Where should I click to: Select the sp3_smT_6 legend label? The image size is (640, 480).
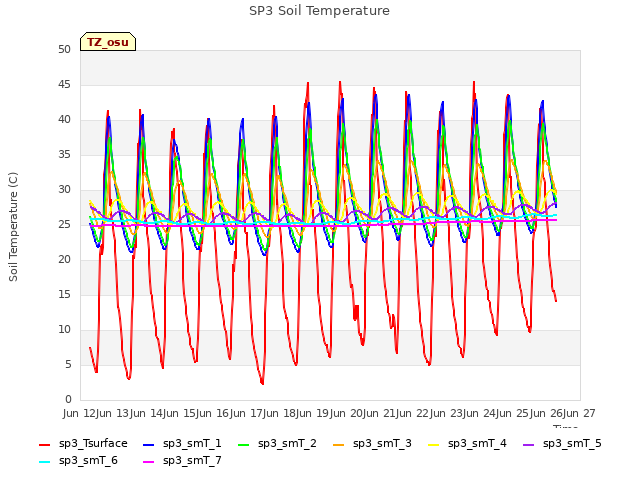click(88, 461)
